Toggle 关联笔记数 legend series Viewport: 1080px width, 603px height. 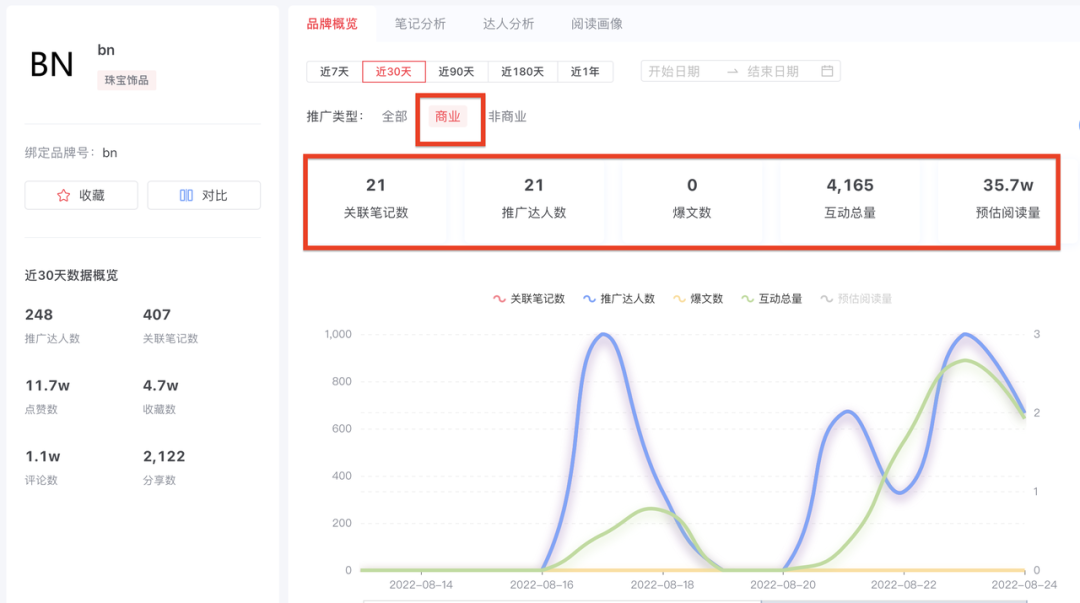click(529, 298)
